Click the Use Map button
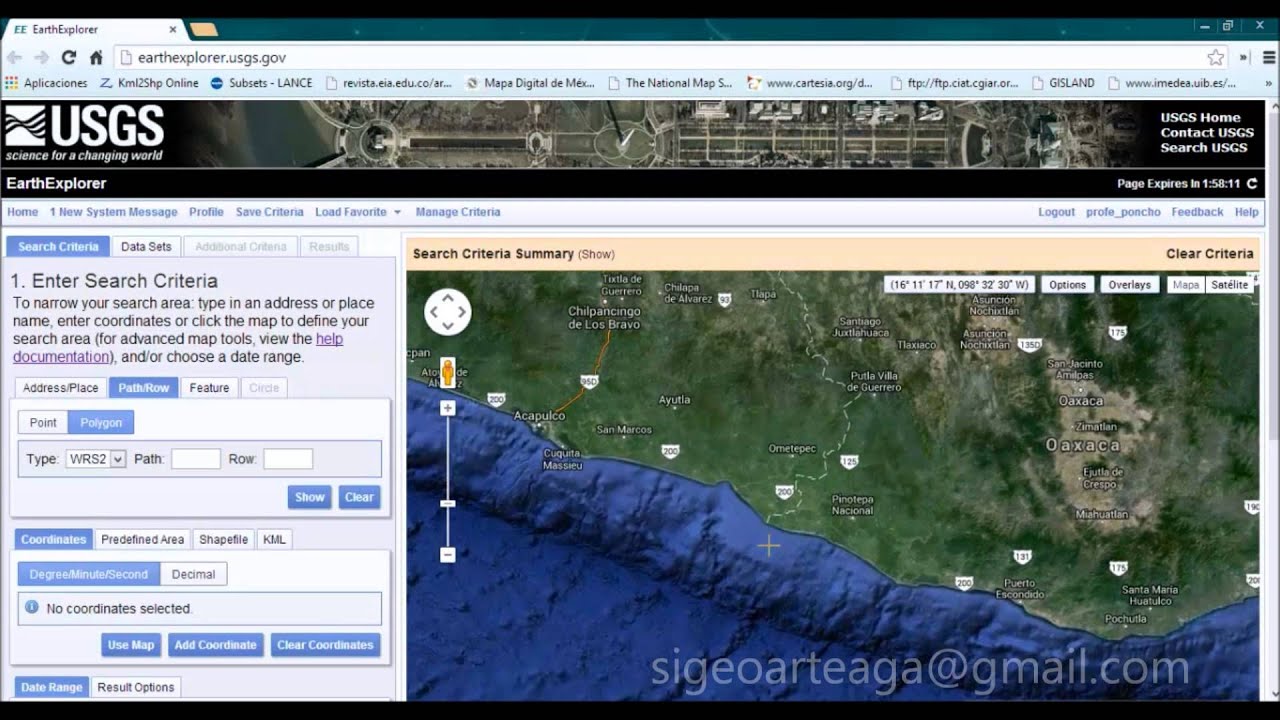Image resolution: width=1280 pixels, height=720 pixels. click(131, 645)
